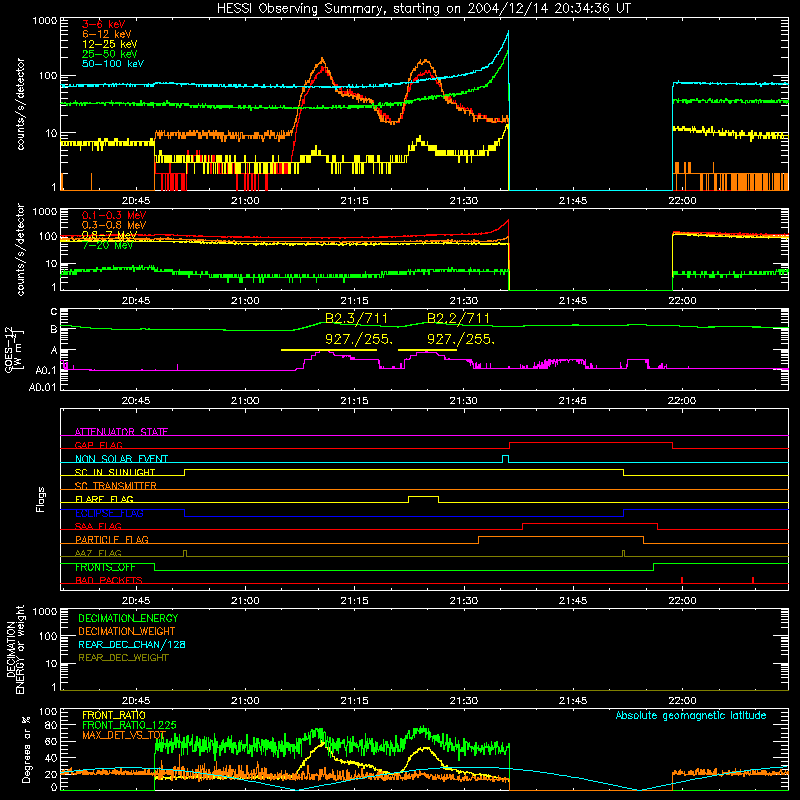Viewport: 800px width, 800px height.
Task: Click the ECLIPSE_FLAG label
Action: pyautogui.click(x=109, y=513)
